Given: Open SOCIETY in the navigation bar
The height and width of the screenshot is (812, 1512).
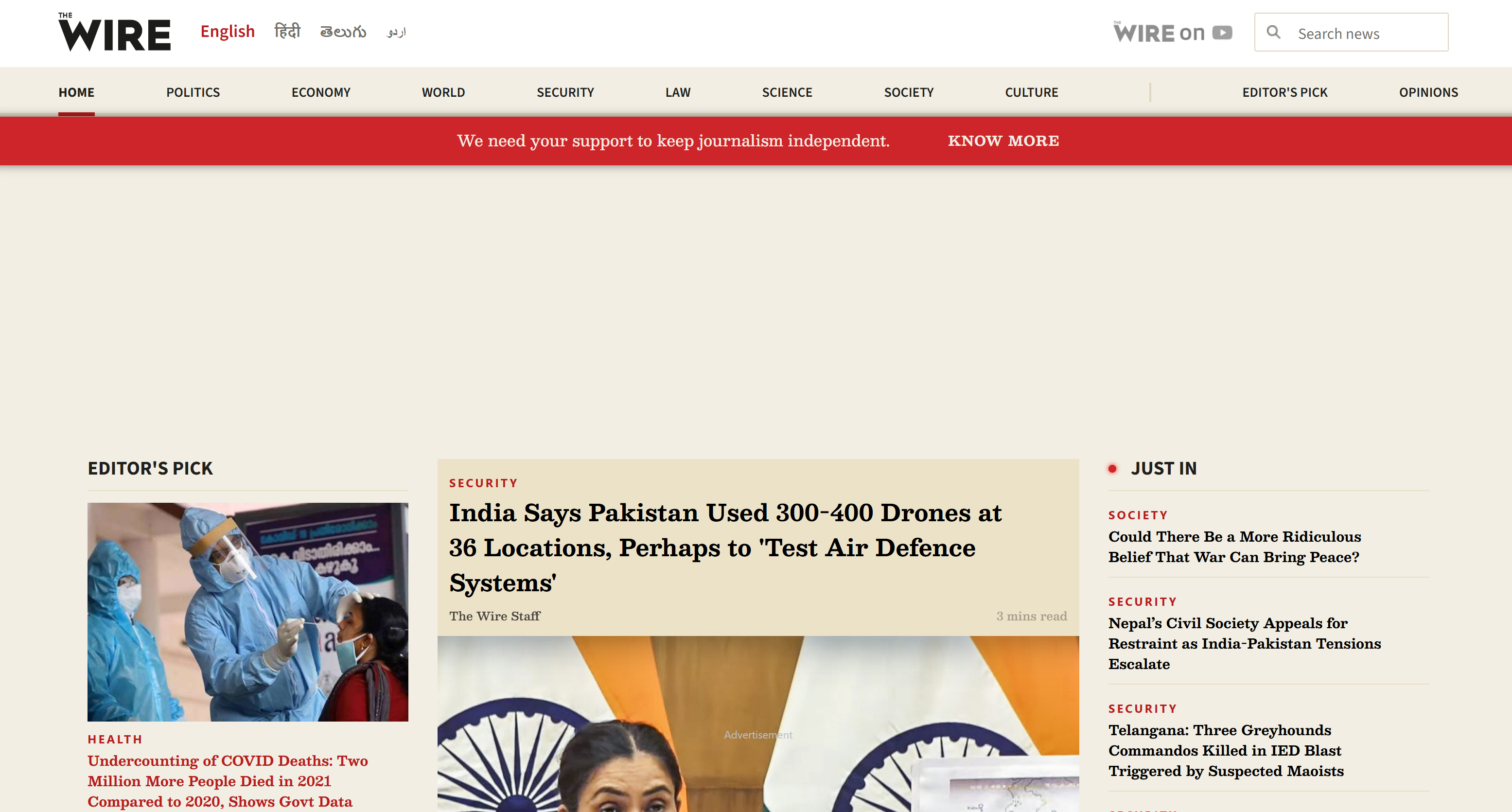Looking at the screenshot, I should click(909, 92).
